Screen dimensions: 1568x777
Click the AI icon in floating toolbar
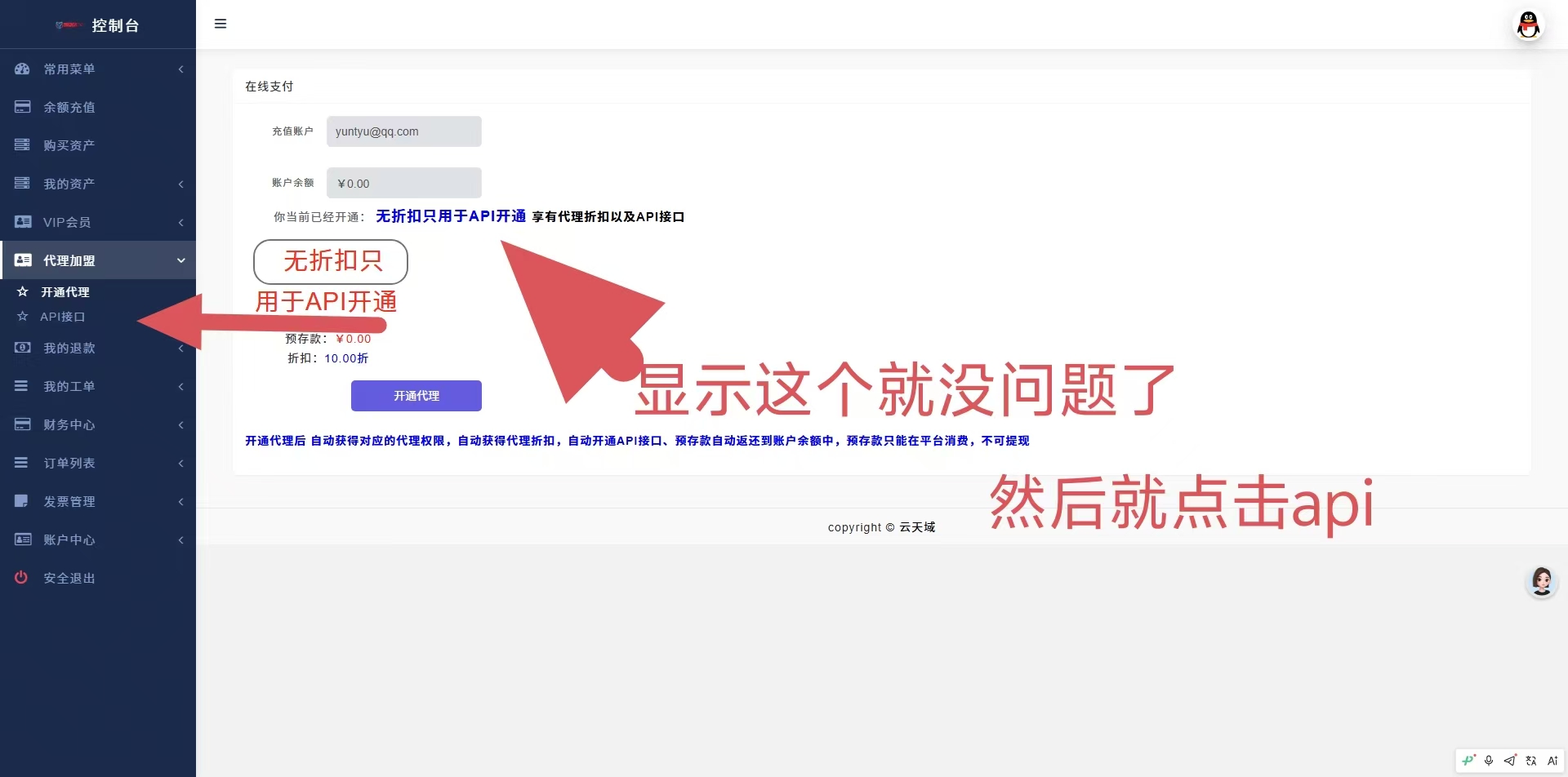click(x=1552, y=761)
